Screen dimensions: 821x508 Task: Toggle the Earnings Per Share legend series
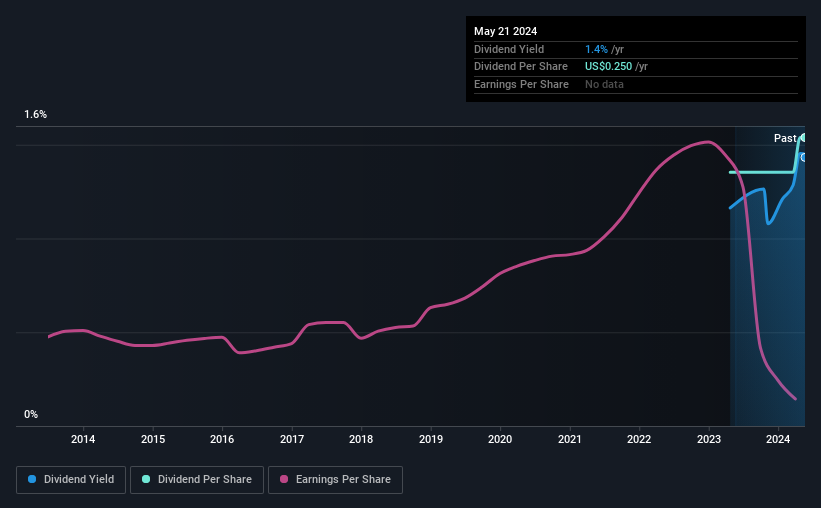pyautogui.click(x=335, y=480)
